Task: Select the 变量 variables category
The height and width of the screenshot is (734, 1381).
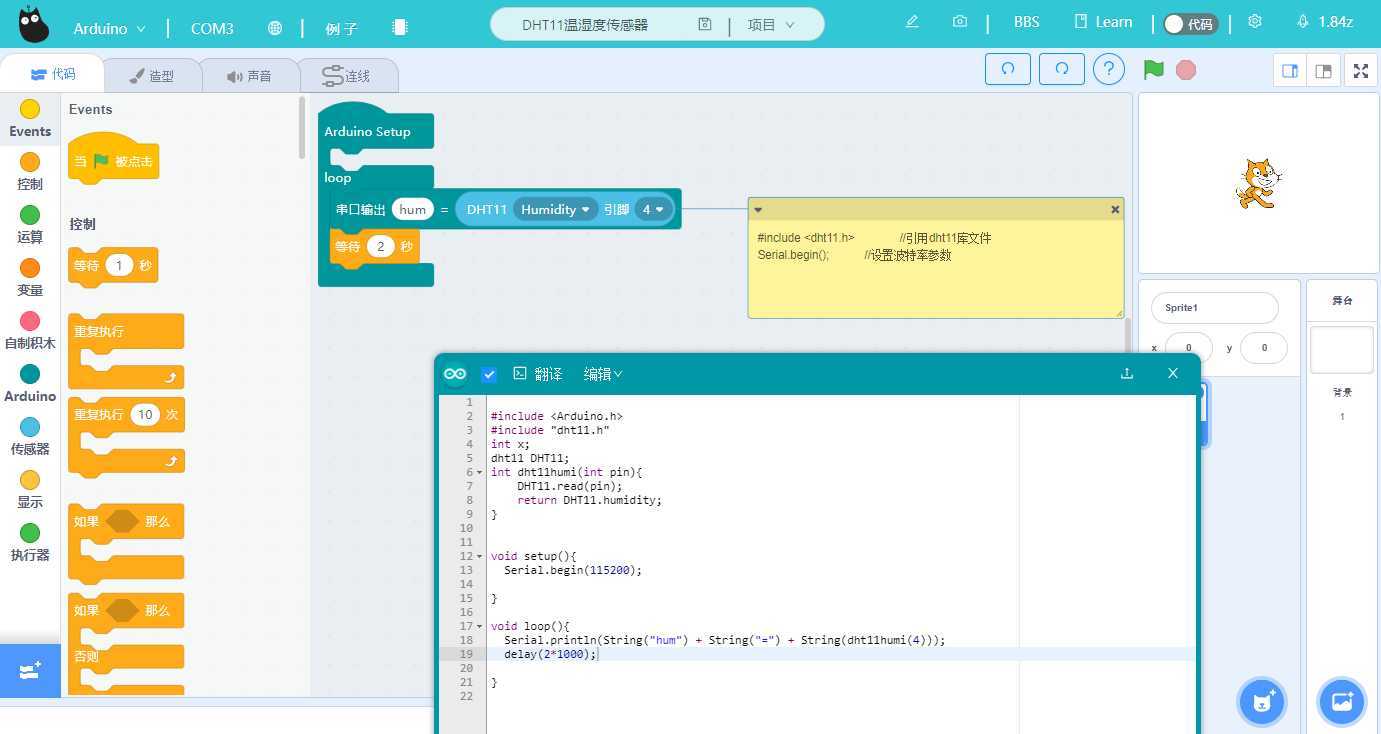Action: (30, 277)
